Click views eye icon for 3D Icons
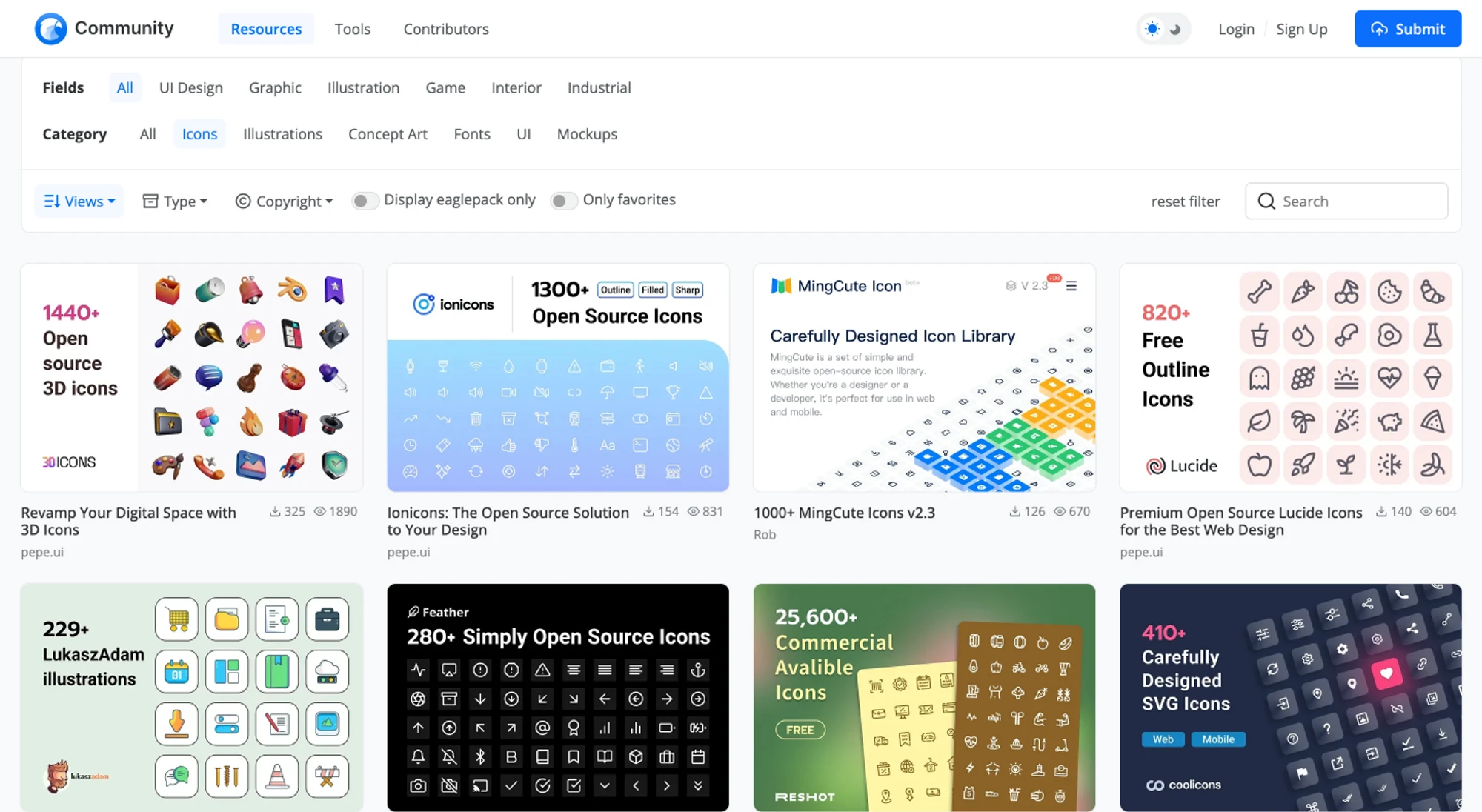The image size is (1482, 812). coord(320,512)
